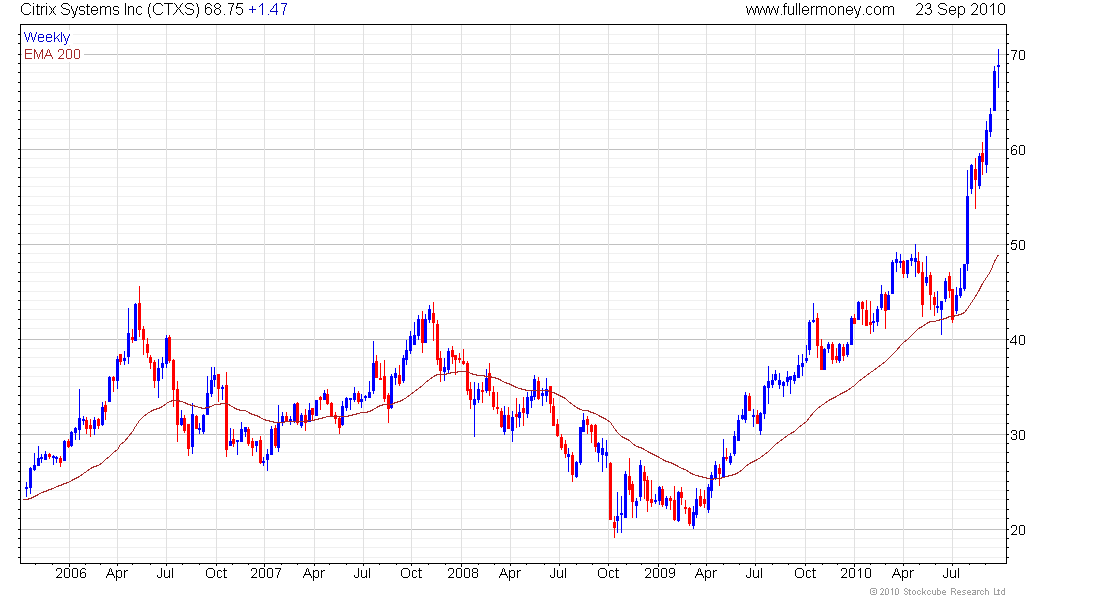Click the last price '68.75' in the title
Screen dimensions: 1100x600
pos(224,10)
